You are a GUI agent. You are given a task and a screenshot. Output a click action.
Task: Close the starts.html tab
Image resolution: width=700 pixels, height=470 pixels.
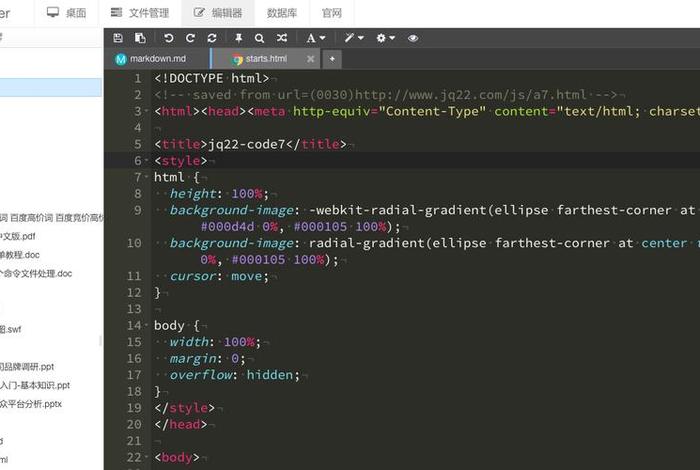[310, 59]
